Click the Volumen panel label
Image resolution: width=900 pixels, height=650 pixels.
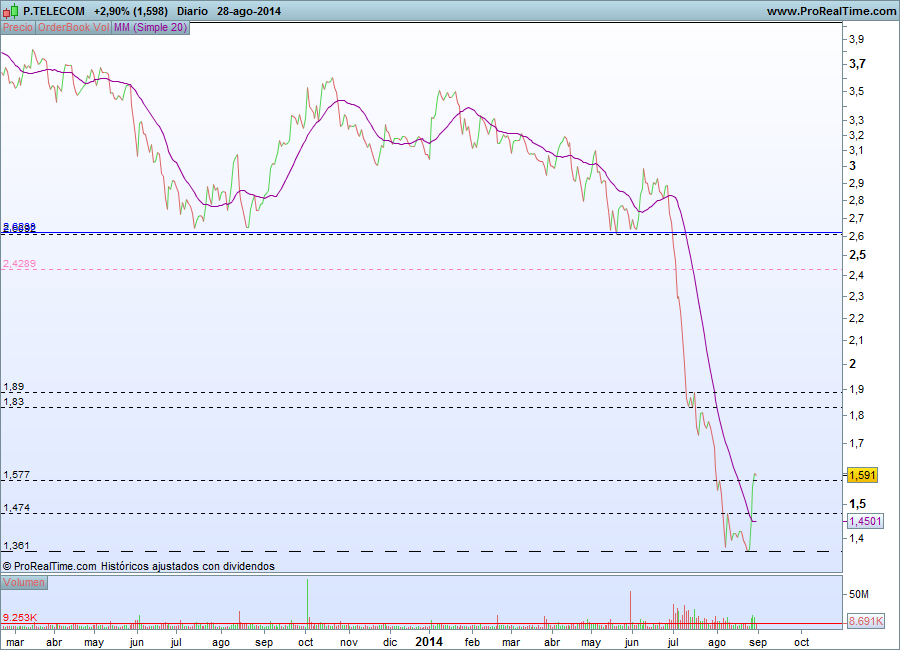point(24,582)
